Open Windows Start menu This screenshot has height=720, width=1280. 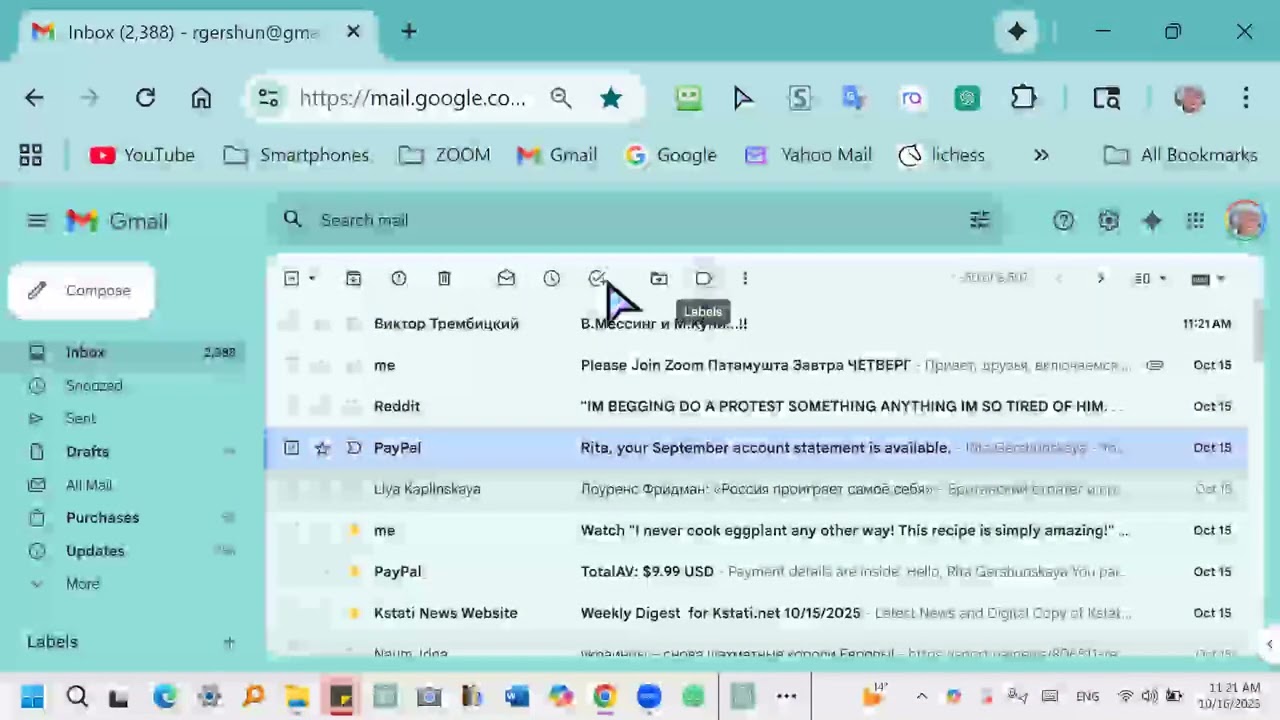(x=32, y=697)
